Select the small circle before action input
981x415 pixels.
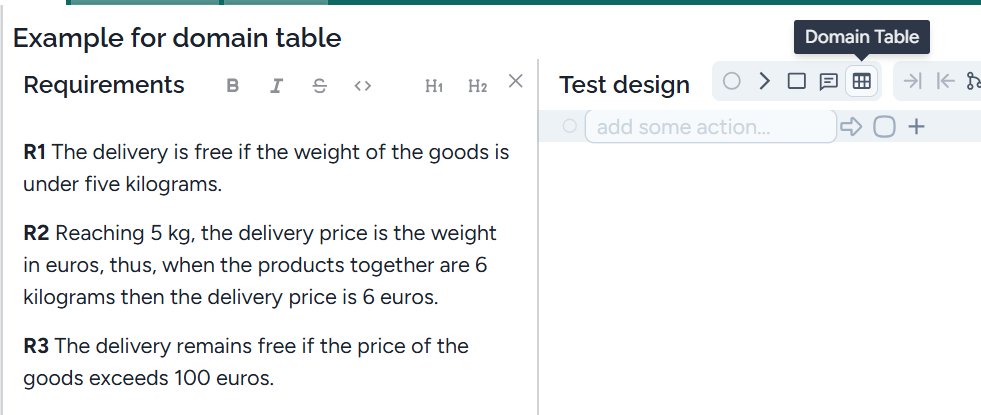570,126
